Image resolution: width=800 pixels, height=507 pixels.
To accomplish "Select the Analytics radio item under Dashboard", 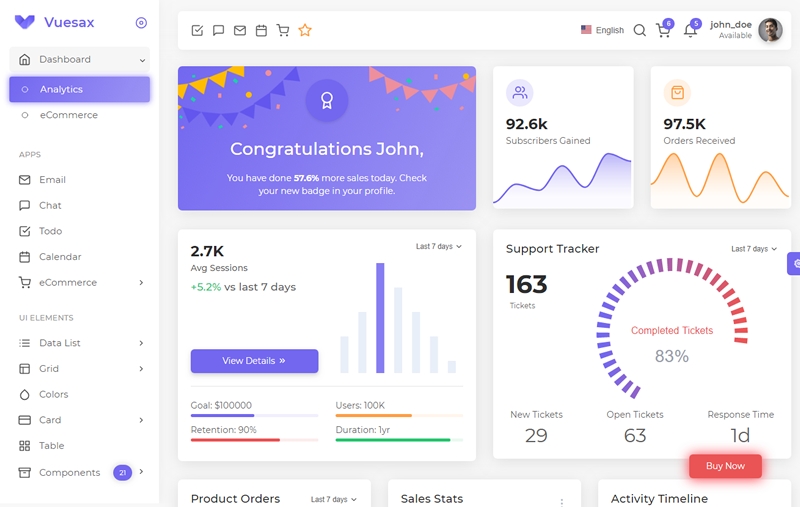I will click(x=80, y=89).
